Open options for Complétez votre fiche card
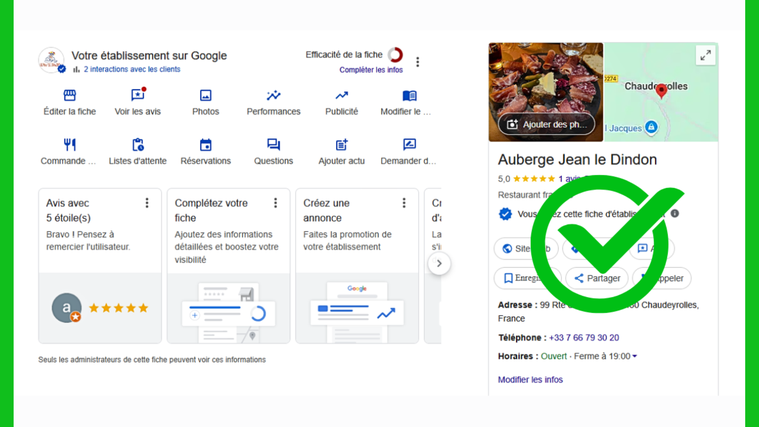The width and height of the screenshot is (759, 427). coord(275,203)
